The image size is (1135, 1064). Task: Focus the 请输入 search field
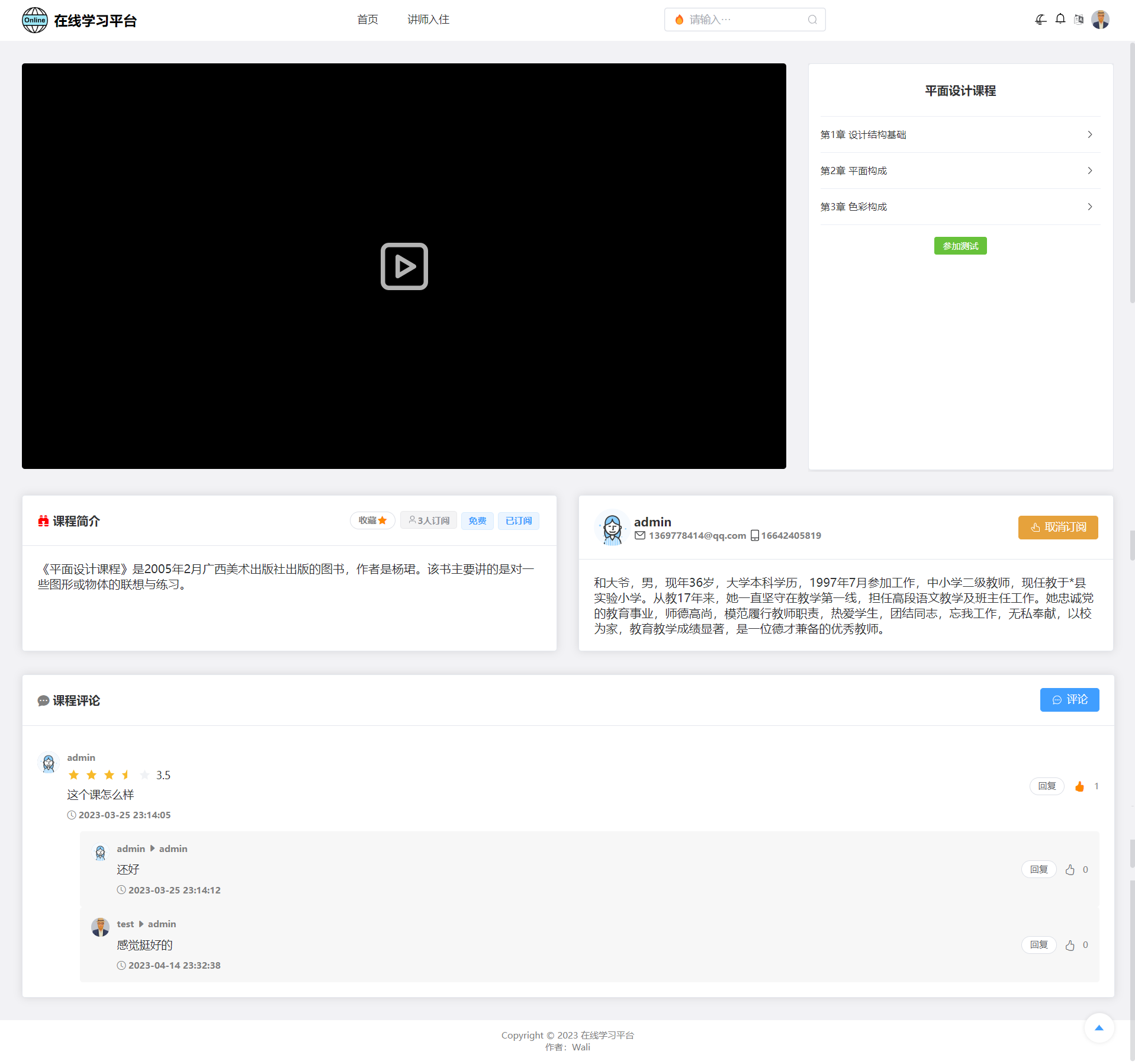(x=744, y=20)
